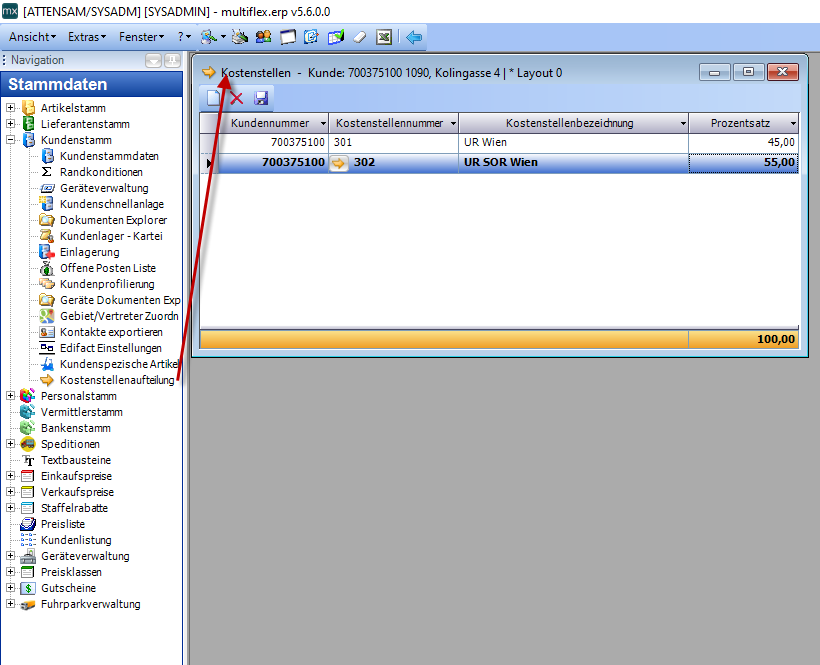The height and width of the screenshot is (665, 820).
Task: Expand the Verkaufspreise tree node
Action: coord(11,492)
